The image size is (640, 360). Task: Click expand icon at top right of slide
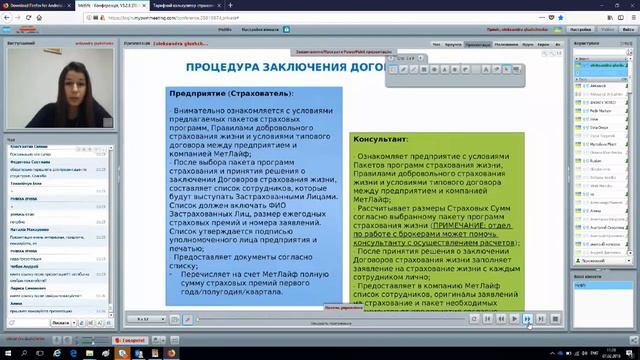559,53
